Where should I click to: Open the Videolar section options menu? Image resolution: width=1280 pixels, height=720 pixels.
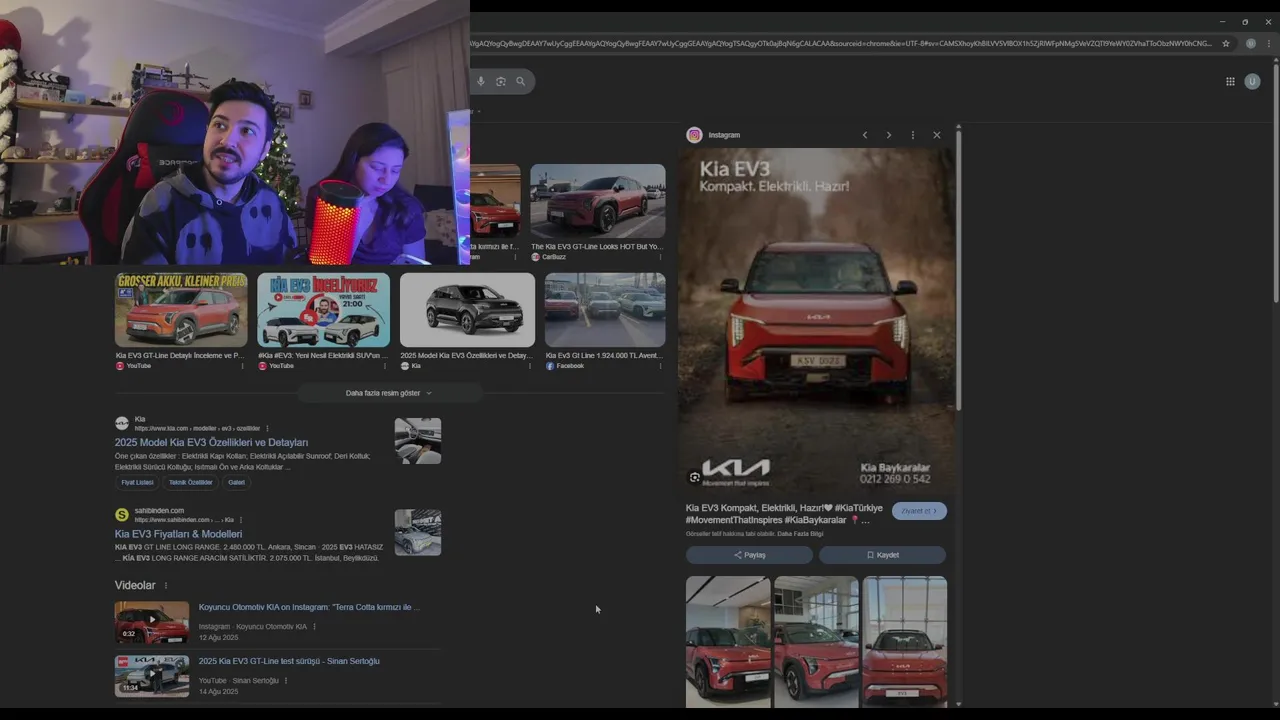(x=166, y=586)
